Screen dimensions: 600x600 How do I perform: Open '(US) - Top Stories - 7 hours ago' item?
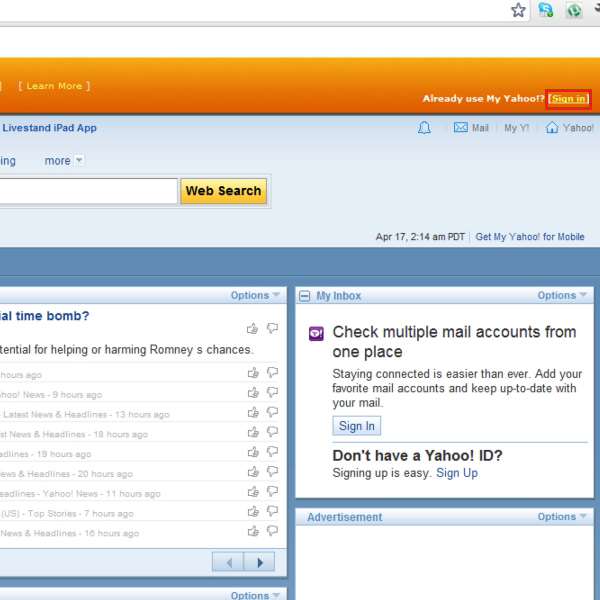(x=67, y=514)
